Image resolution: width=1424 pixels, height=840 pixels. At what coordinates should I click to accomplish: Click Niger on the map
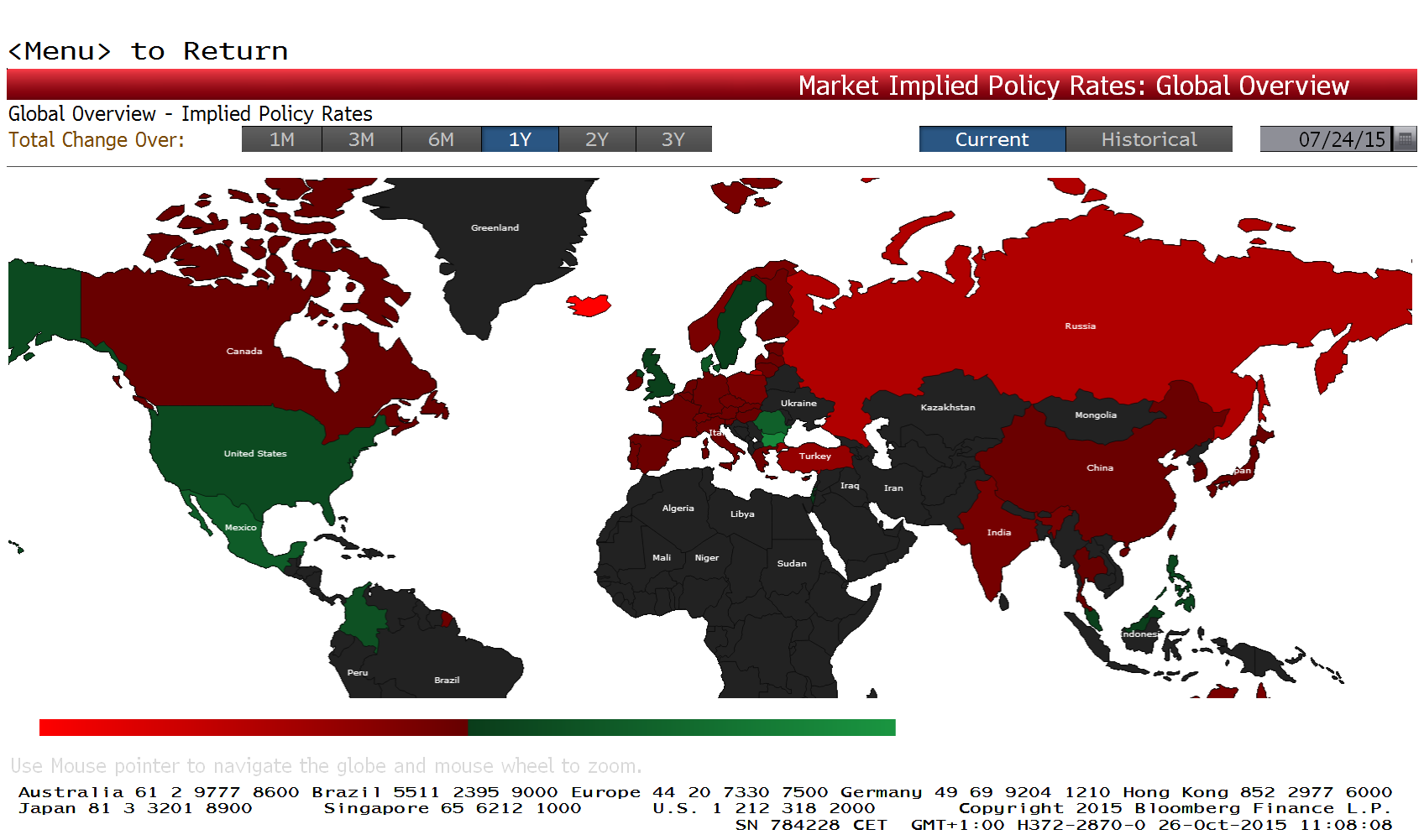click(x=707, y=558)
